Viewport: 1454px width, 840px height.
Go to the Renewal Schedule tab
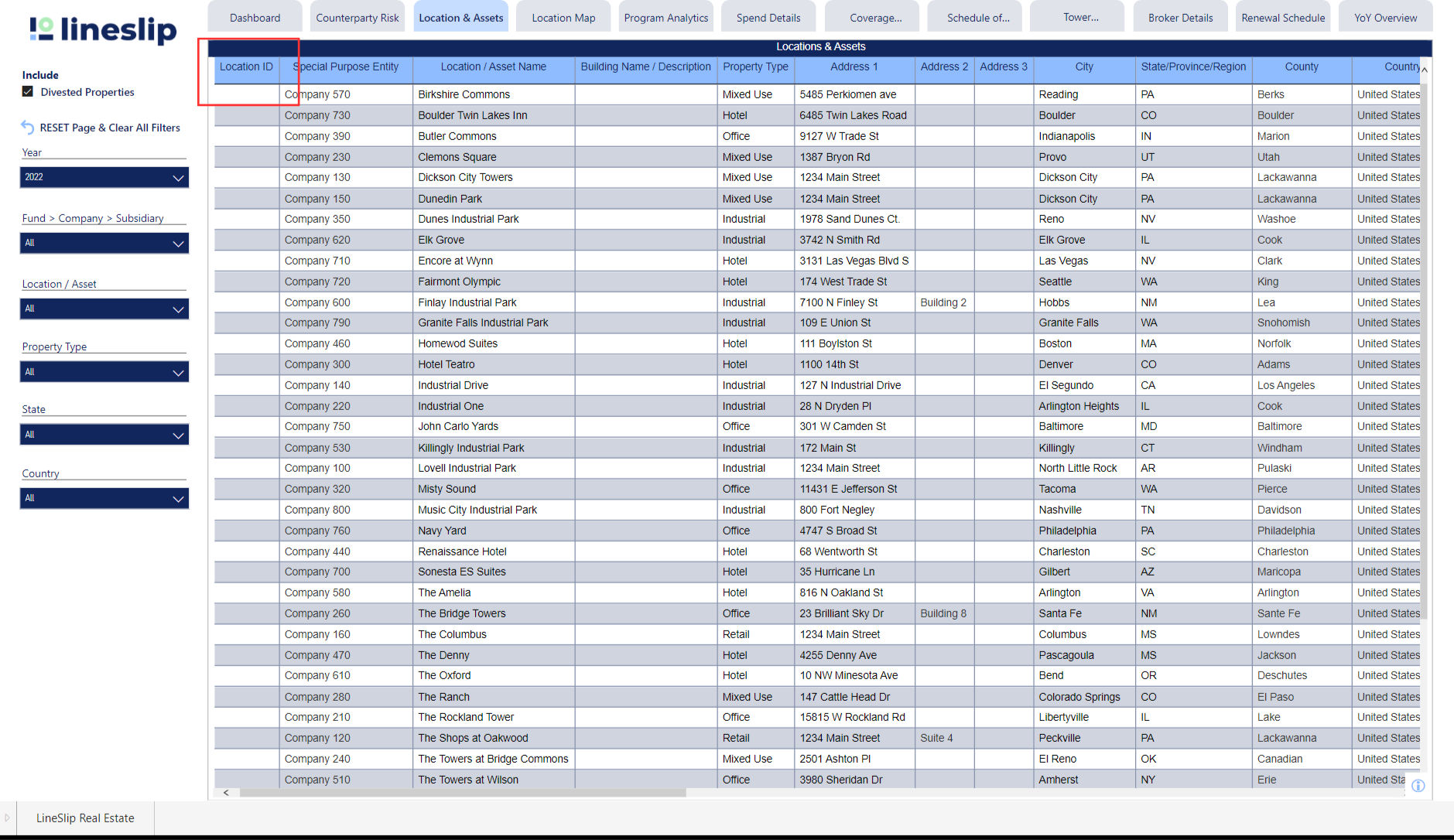[1283, 17]
